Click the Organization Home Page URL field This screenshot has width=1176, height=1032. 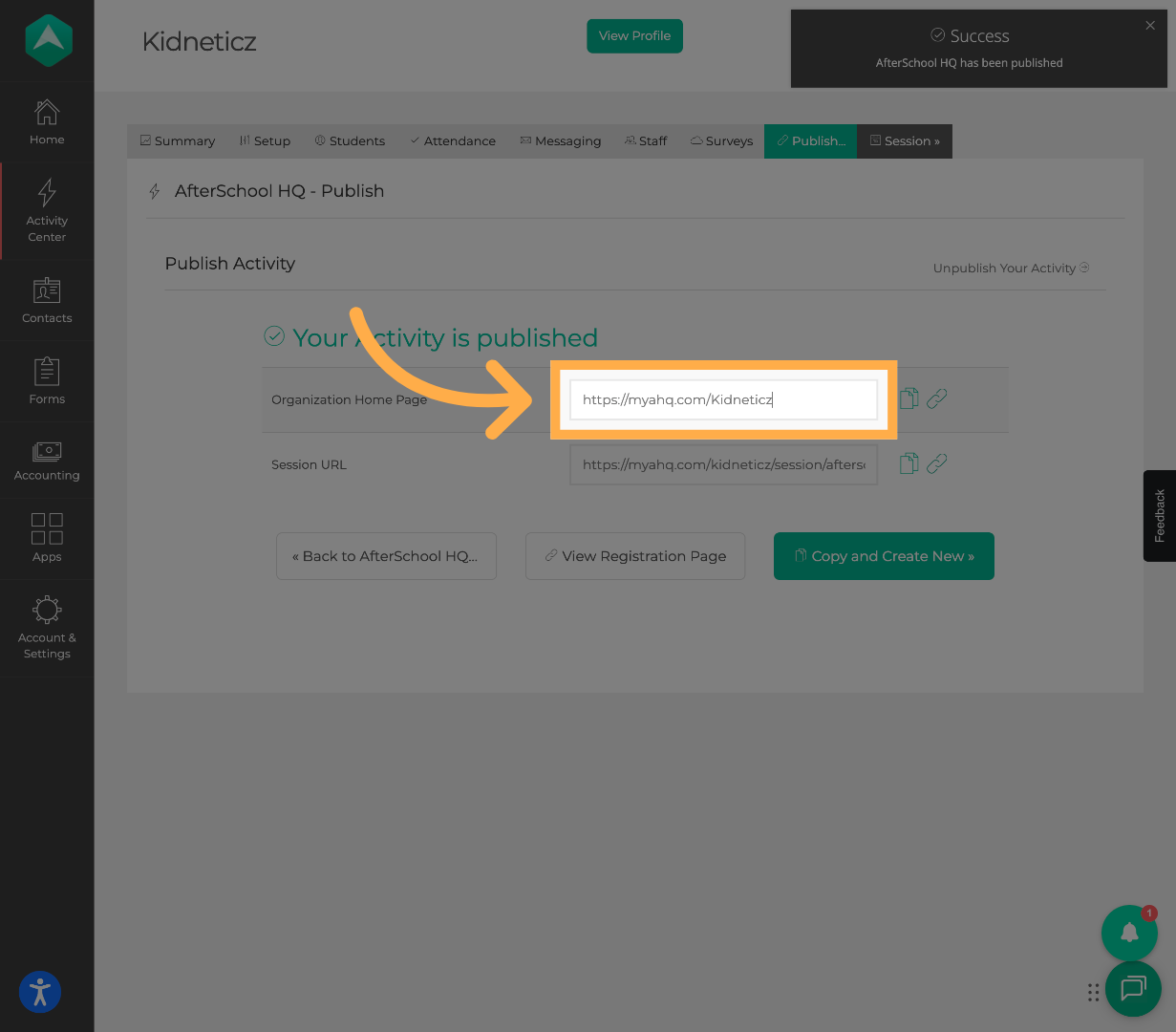click(723, 399)
